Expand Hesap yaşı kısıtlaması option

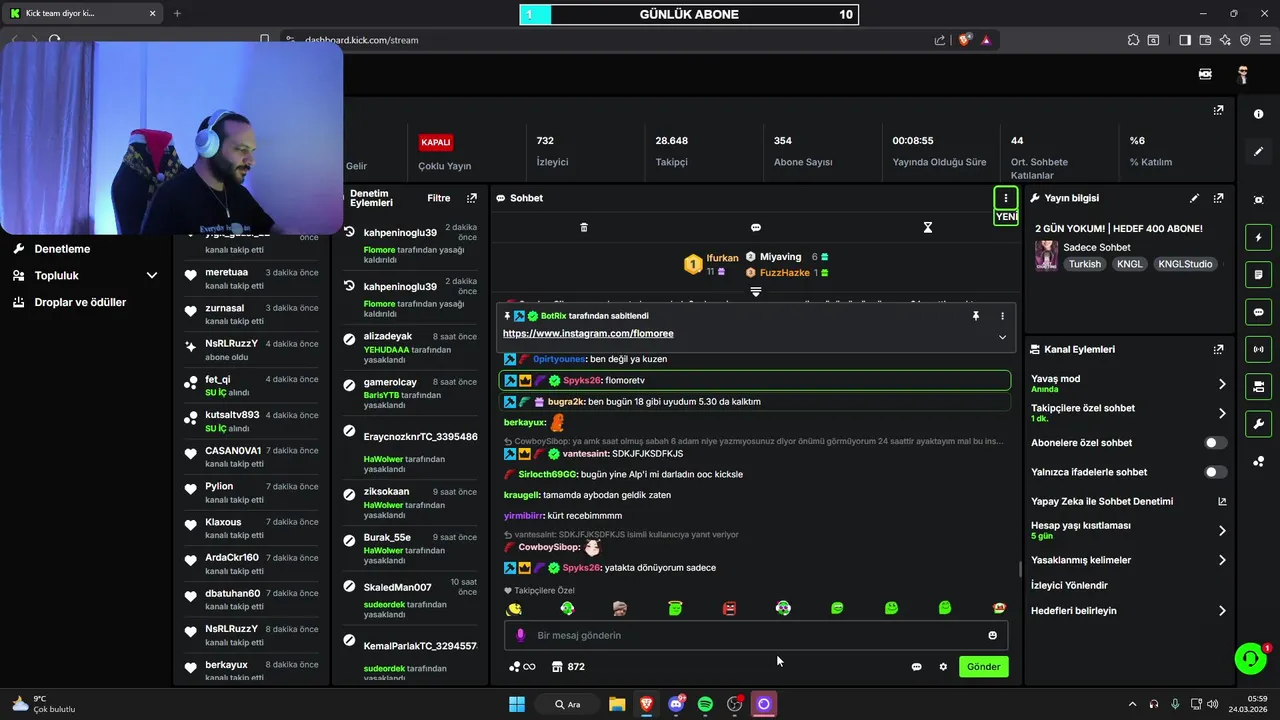1222,531
